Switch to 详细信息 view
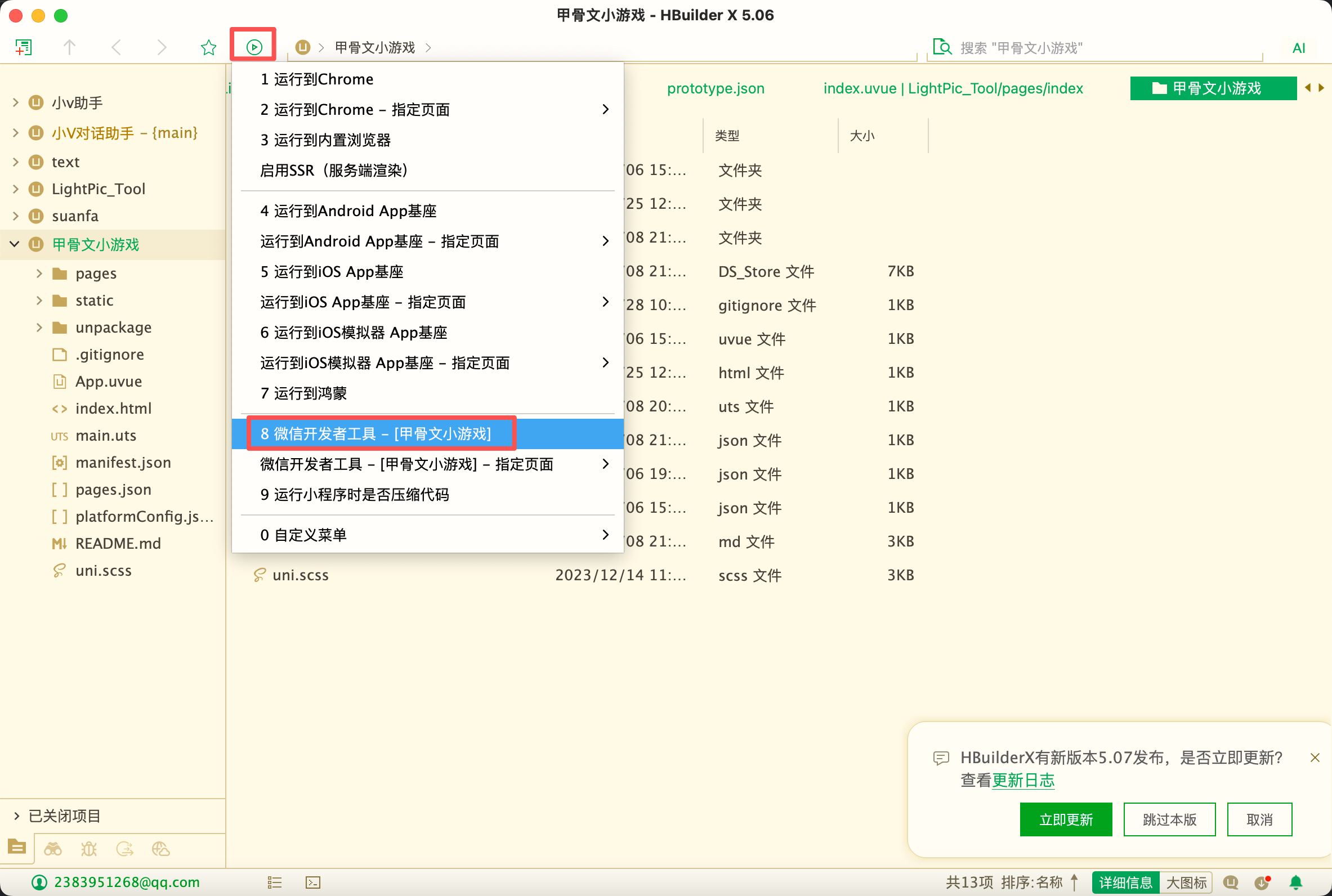Screen dimensions: 1332x896 click(1125, 882)
